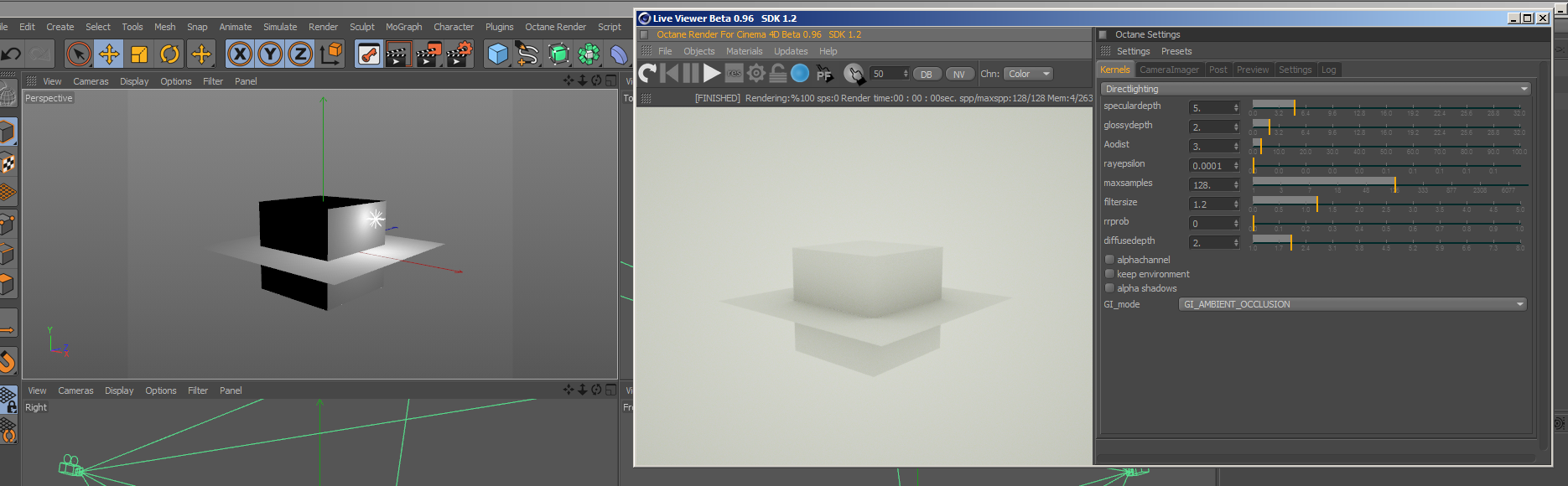1568x486 pixels.
Task: Click the Octane settings gear icon
Action: pos(755,74)
